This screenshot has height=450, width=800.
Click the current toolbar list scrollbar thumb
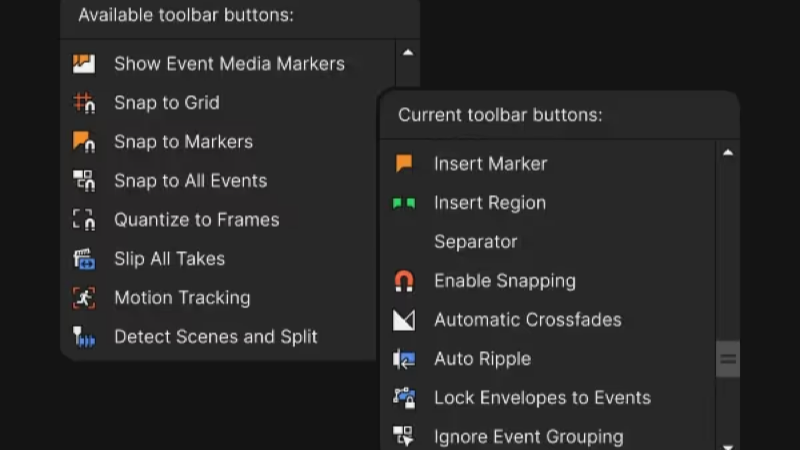click(x=728, y=359)
